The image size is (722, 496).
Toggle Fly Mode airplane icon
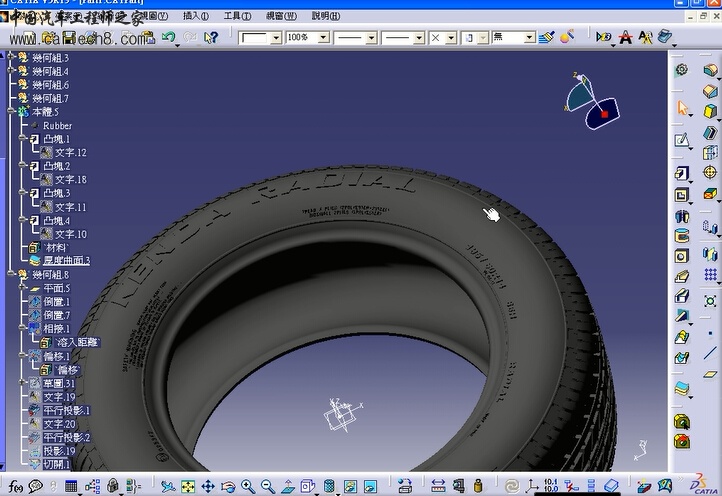coord(168,486)
